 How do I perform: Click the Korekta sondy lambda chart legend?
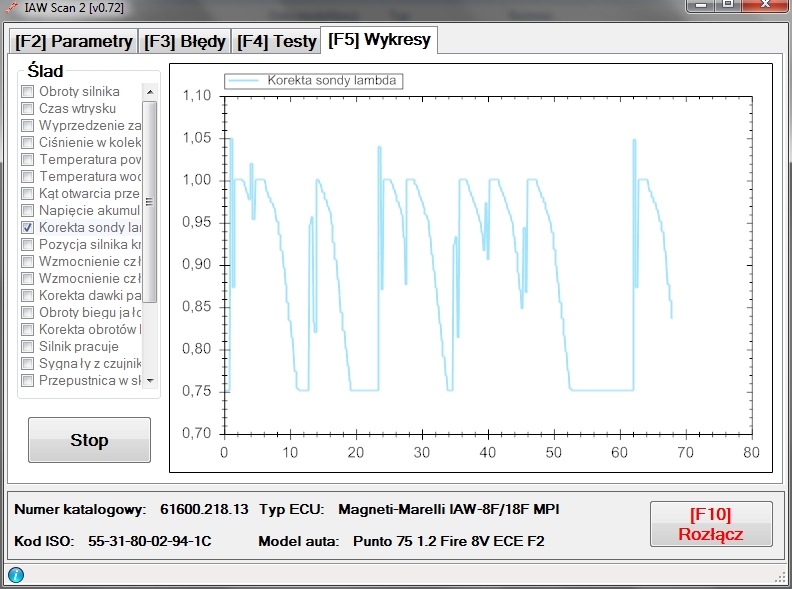click(x=314, y=81)
